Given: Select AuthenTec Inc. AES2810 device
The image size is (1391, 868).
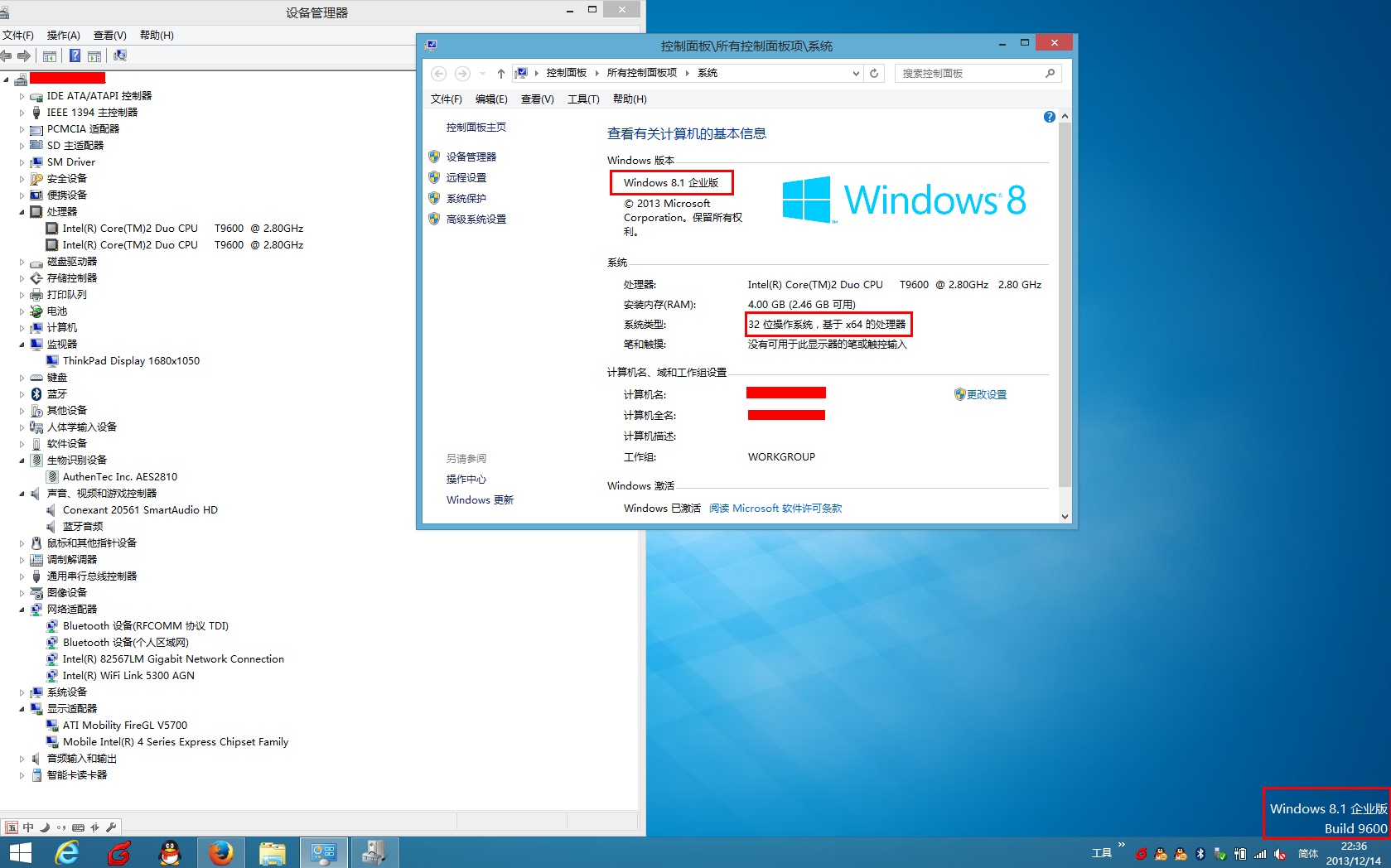Looking at the screenshot, I should pos(120,477).
